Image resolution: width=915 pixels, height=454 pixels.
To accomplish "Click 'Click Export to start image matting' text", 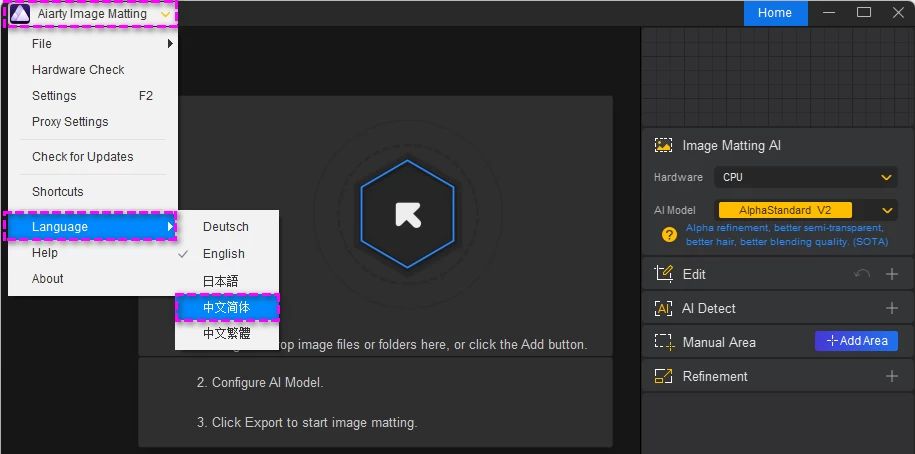I will pos(307,422).
